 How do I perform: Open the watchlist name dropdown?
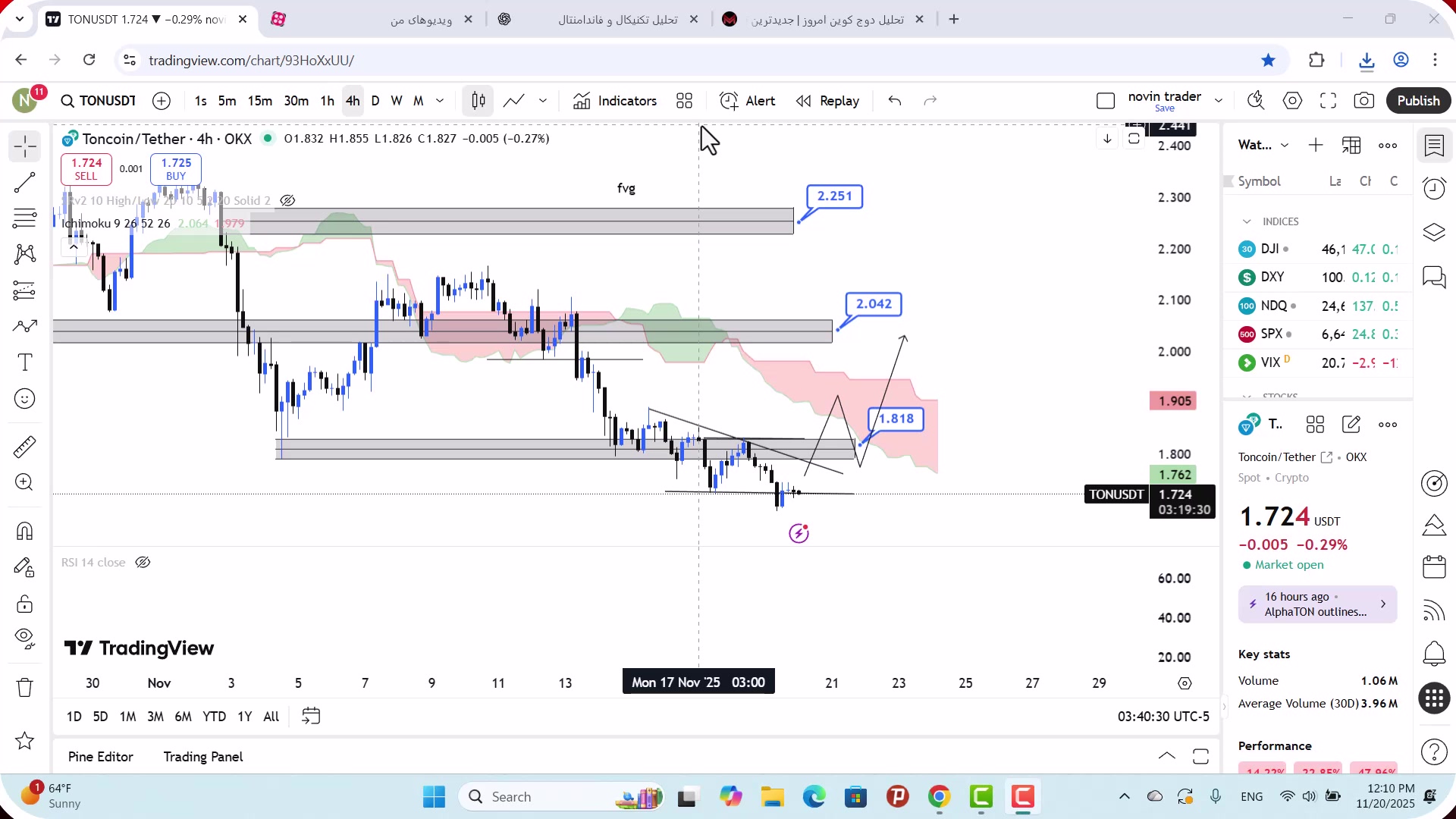(1285, 146)
